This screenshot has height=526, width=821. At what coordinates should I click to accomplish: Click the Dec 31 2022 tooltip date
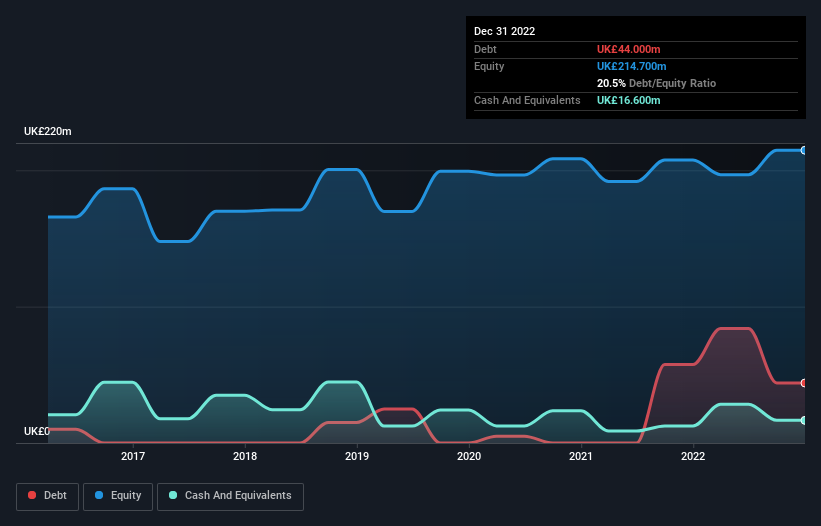tap(505, 31)
